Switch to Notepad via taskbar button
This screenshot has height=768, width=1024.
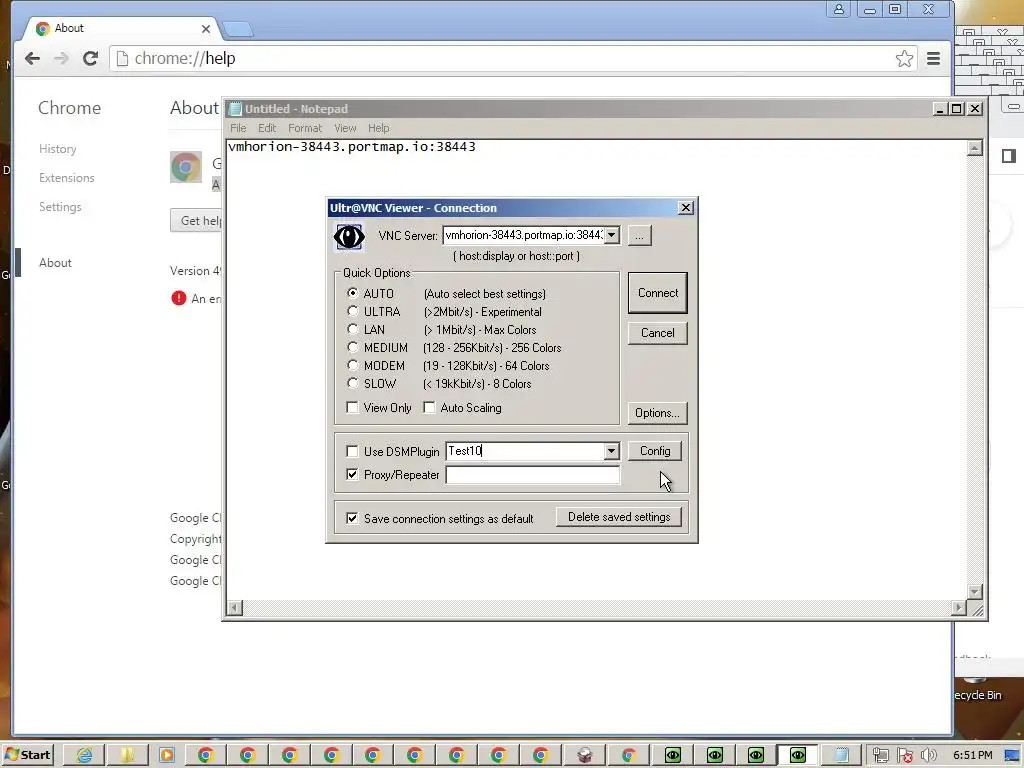click(x=840, y=756)
